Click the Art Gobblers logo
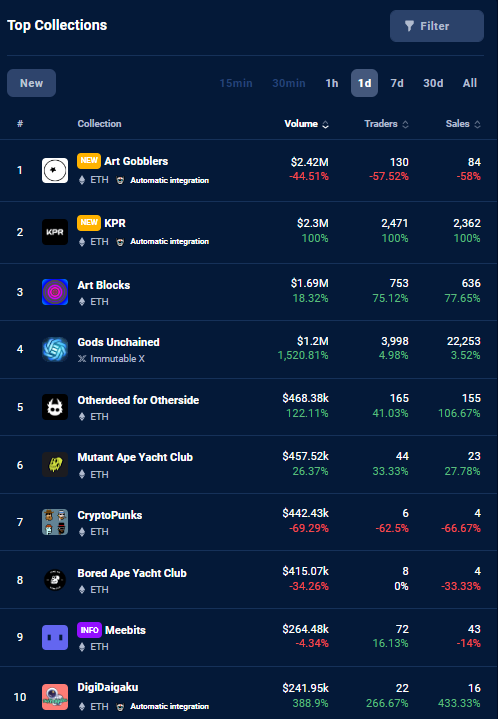Image resolution: width=498 pixels, height=719 pixels. (55, 170)
